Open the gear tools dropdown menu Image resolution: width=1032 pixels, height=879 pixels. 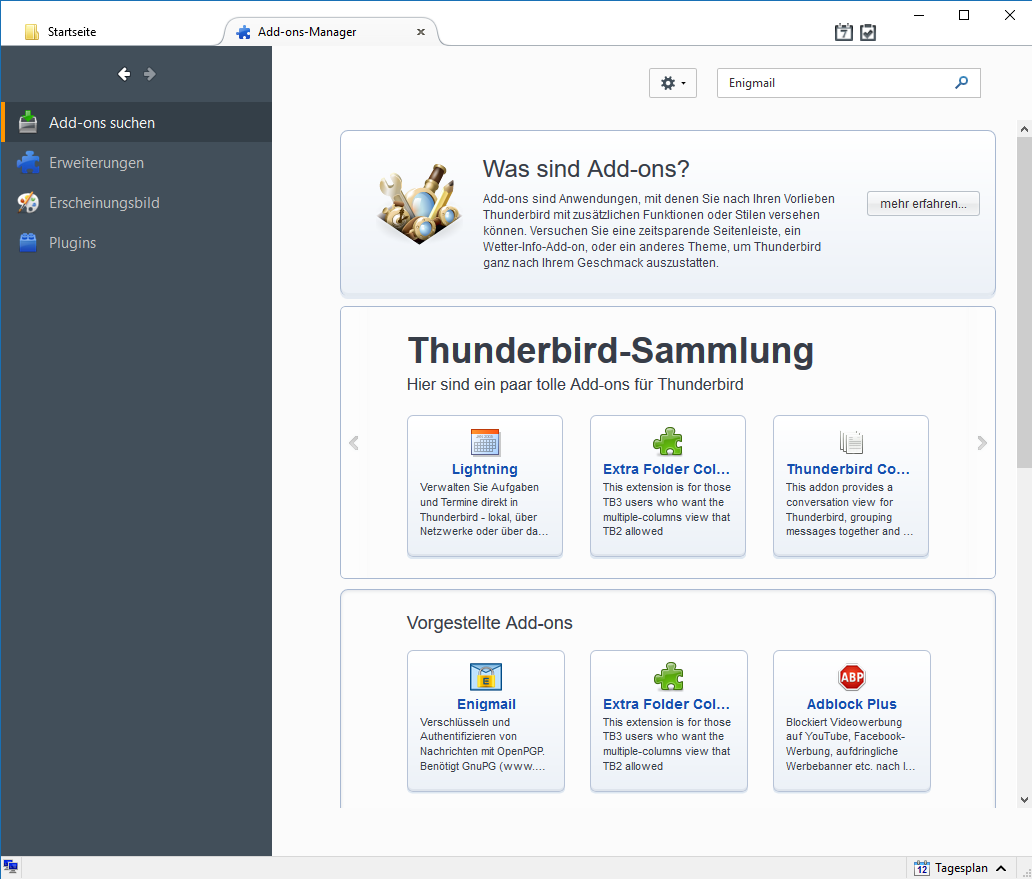[x=673, y=83]
